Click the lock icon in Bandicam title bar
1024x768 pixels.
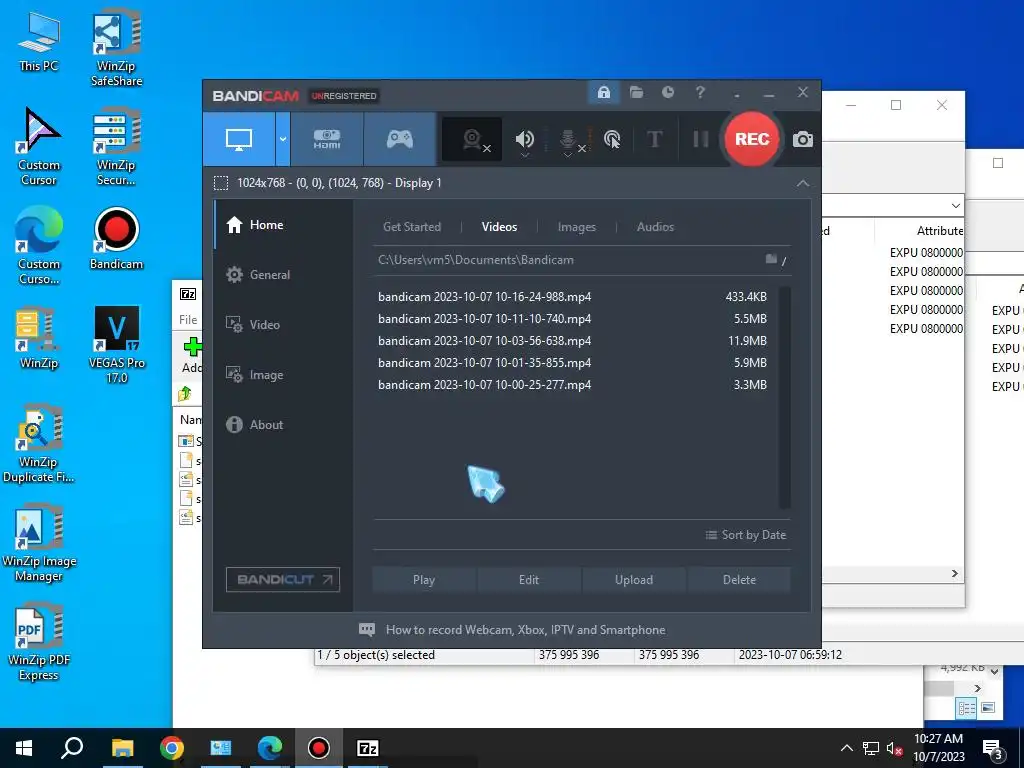(x=603, y=92)
